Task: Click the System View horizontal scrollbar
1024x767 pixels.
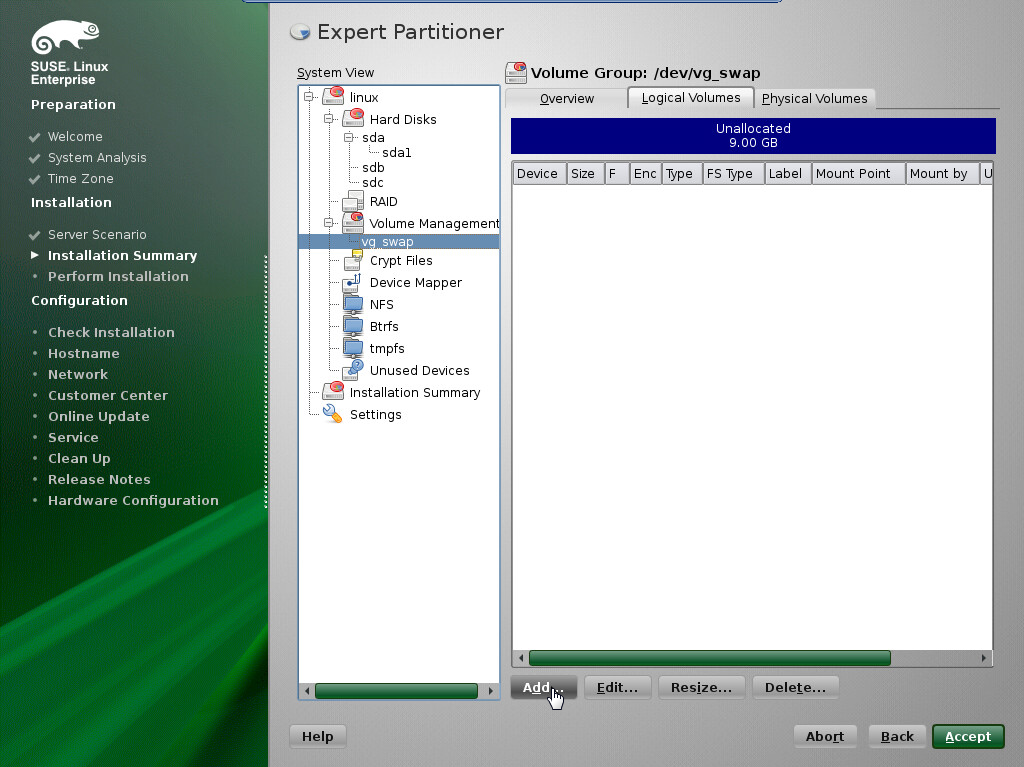Action: 396,691
